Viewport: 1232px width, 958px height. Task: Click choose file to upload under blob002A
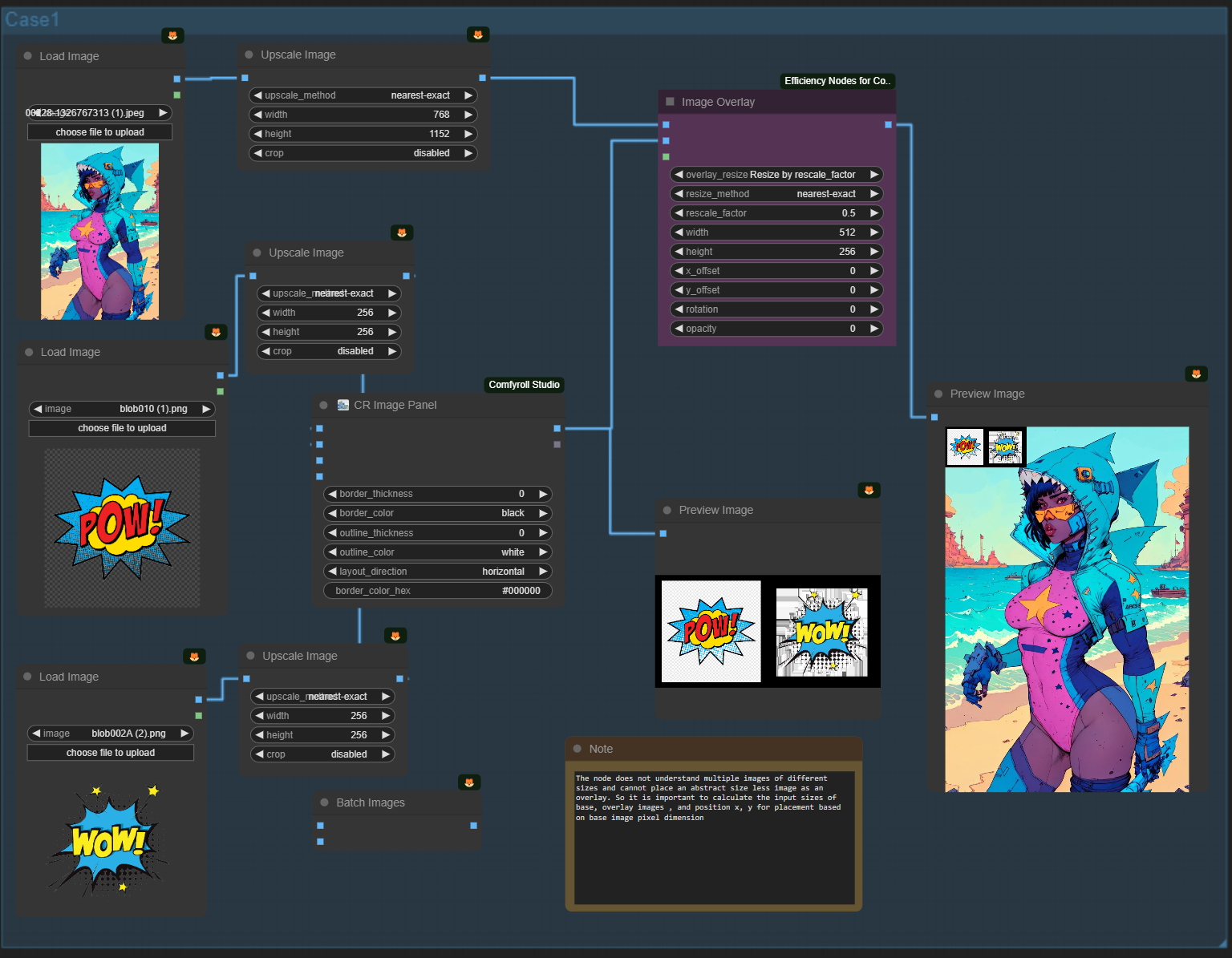pyautogui.click(x=111, y=753)
